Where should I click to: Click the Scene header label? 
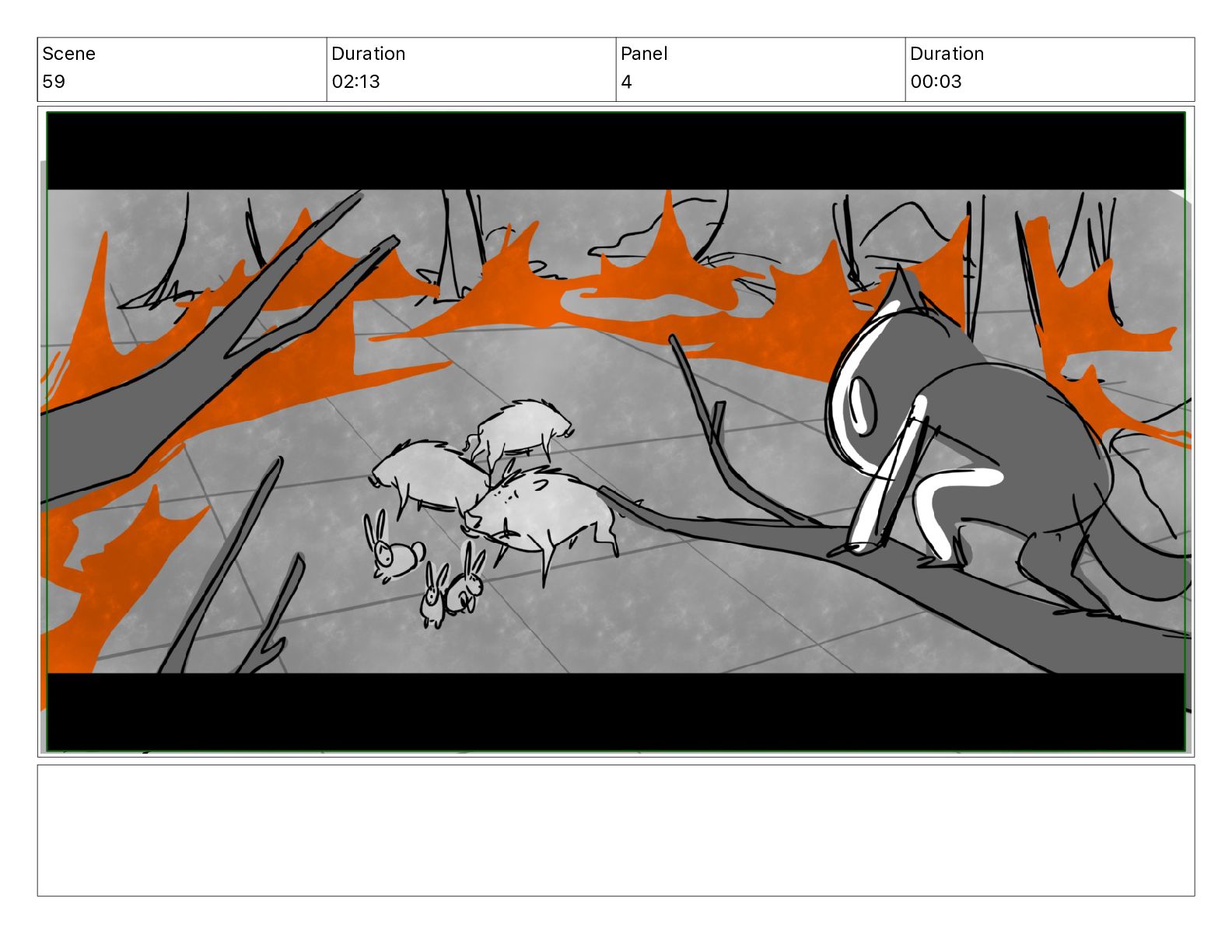(x=68, y=54)
